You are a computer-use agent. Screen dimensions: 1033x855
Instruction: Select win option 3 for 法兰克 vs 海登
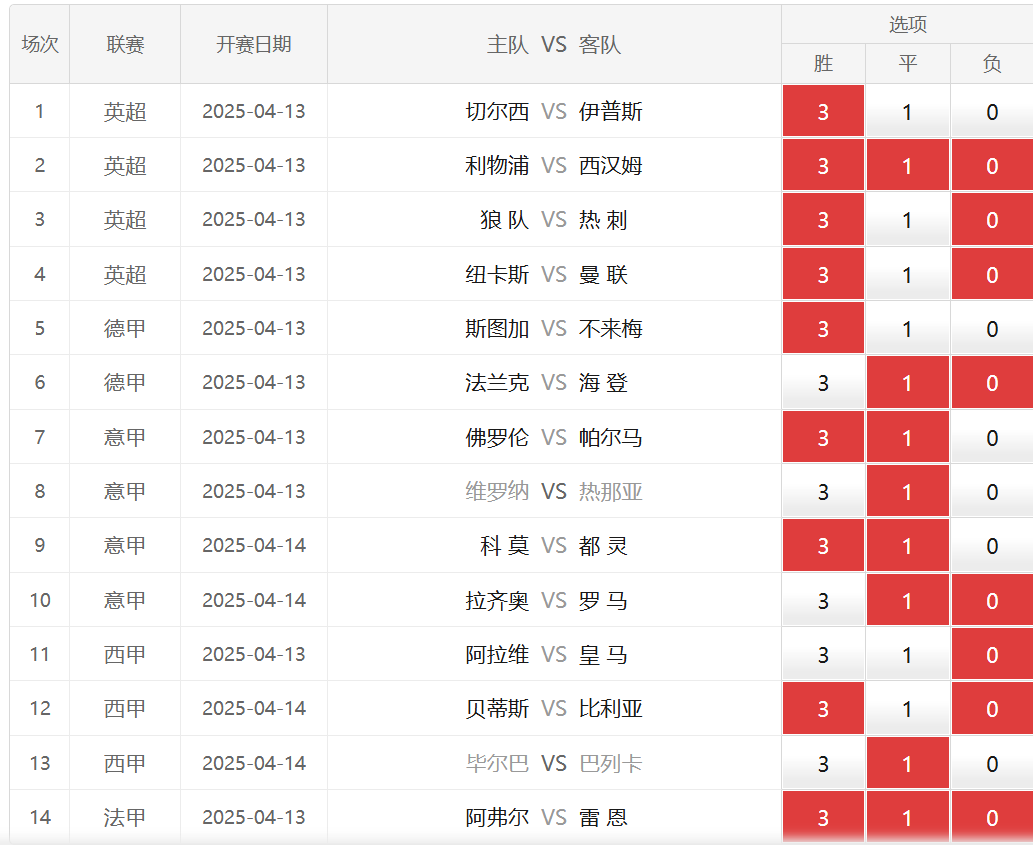click(x=823, y=383)
